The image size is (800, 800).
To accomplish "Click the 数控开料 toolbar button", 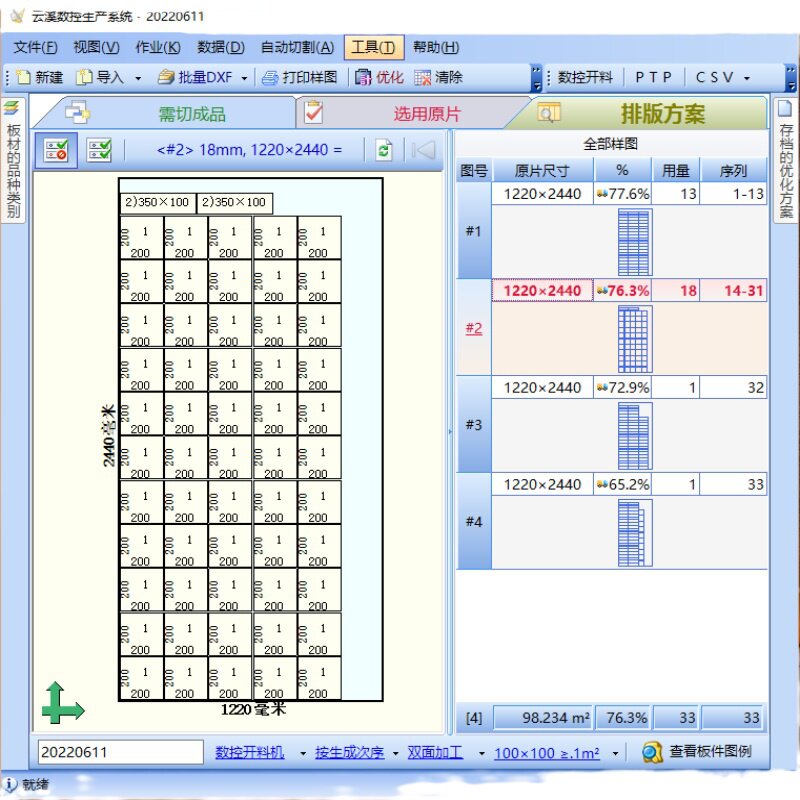I will [585, 78].
